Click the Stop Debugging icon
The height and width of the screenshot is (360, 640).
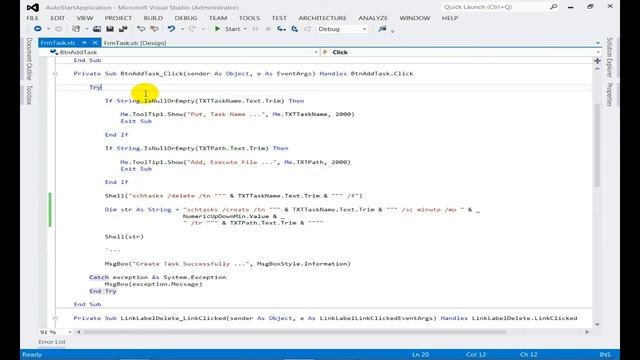coord(268,29)
